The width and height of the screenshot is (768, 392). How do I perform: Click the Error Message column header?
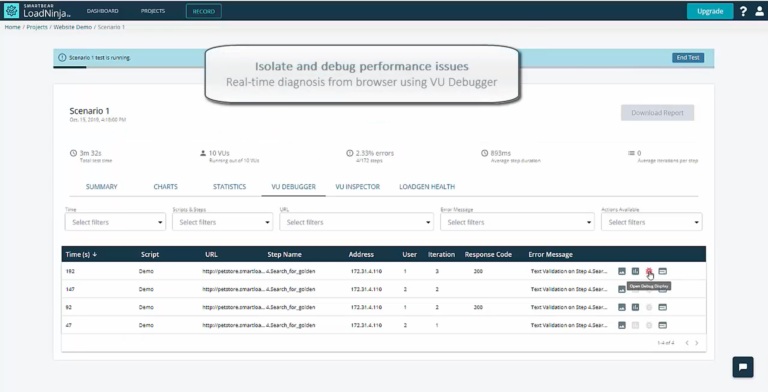click(551, 254)
